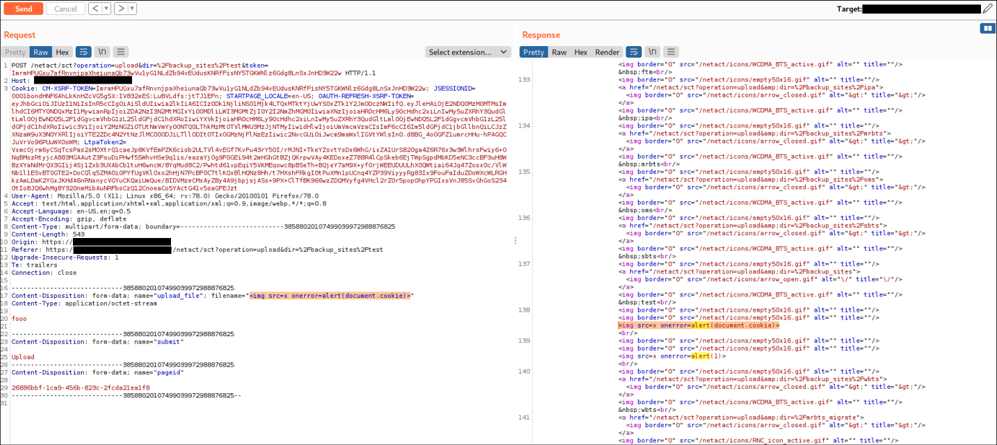
Task: Click the panel divider handle dots
Action: (x=516, y=241)
